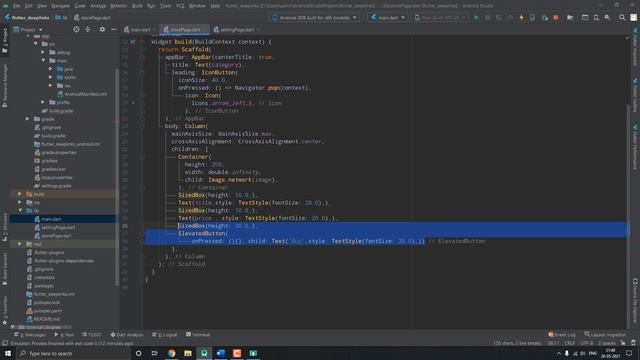Expand the test folder in project tree
640x360 pixels.
click(20, 244)
